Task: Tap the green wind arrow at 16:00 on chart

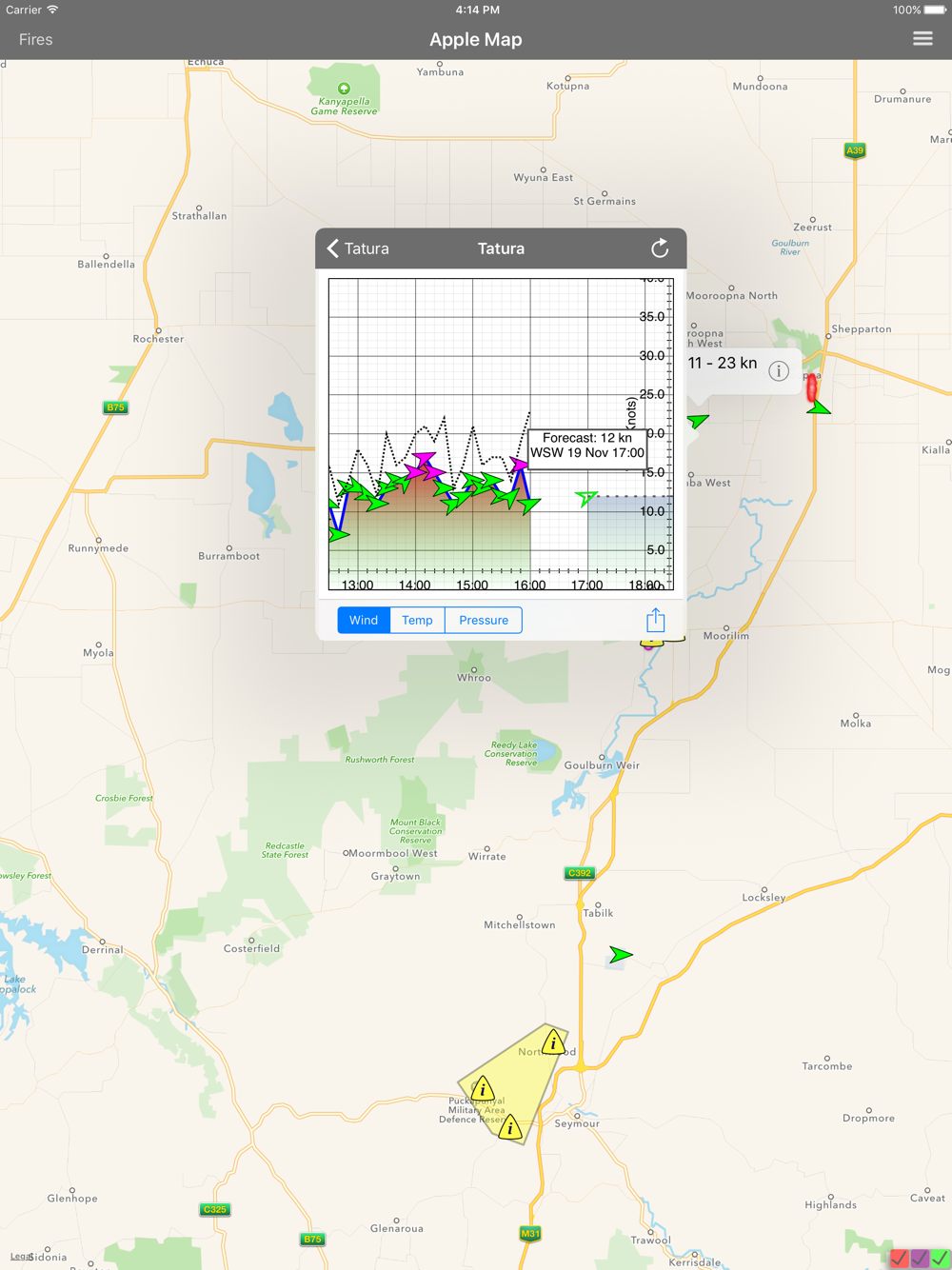Action: pyautogui.click(x=529, y=505)
